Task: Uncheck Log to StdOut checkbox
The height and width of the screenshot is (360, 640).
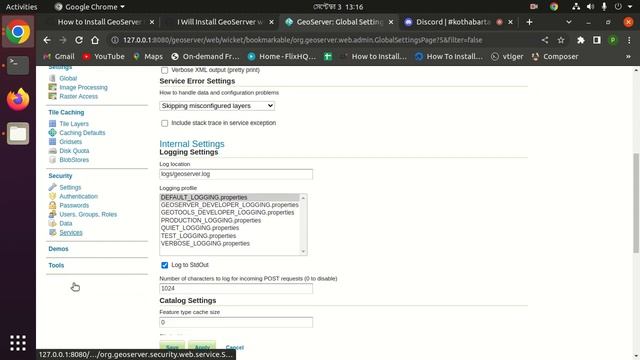Action: pos(164,265)
